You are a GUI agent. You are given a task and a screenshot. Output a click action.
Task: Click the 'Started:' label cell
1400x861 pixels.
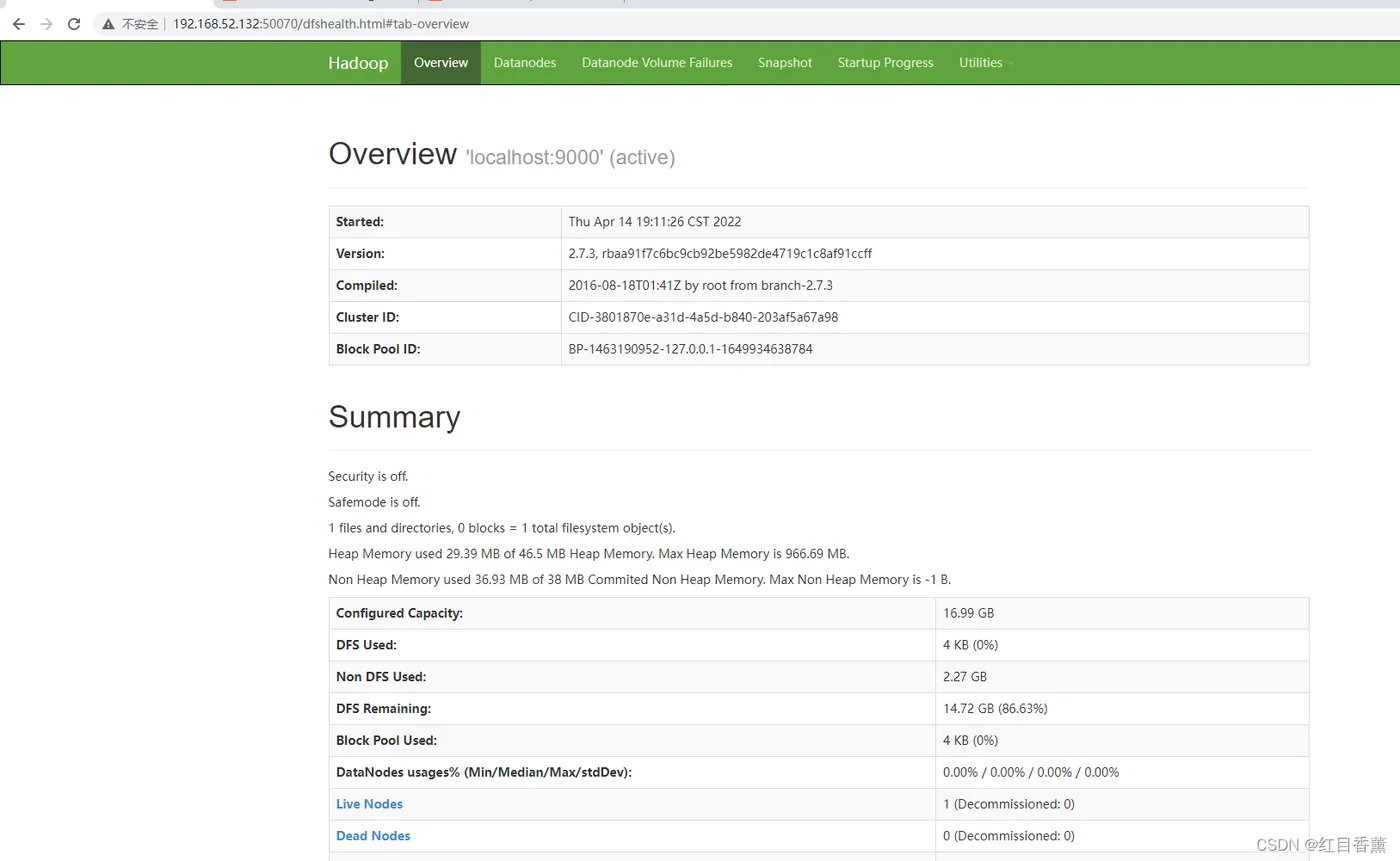click(445, 222)
